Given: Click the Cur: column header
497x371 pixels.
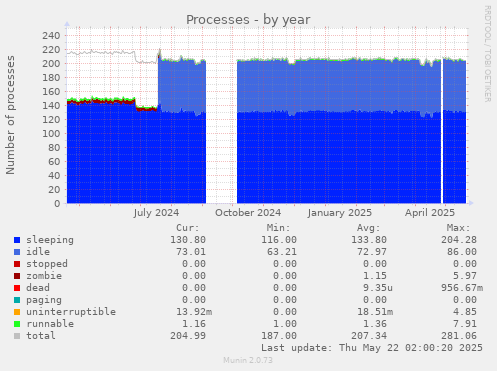Looking at the screenshot, I should 188,228.
